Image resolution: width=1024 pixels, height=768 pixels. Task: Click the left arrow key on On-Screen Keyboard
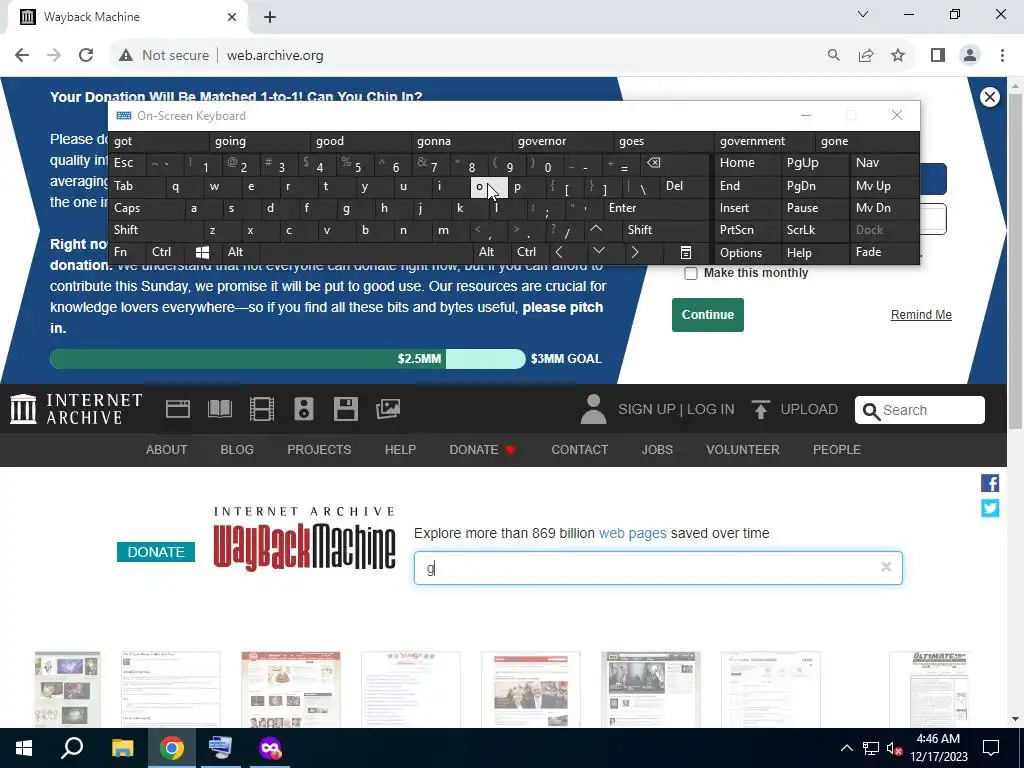coord(559,252)
